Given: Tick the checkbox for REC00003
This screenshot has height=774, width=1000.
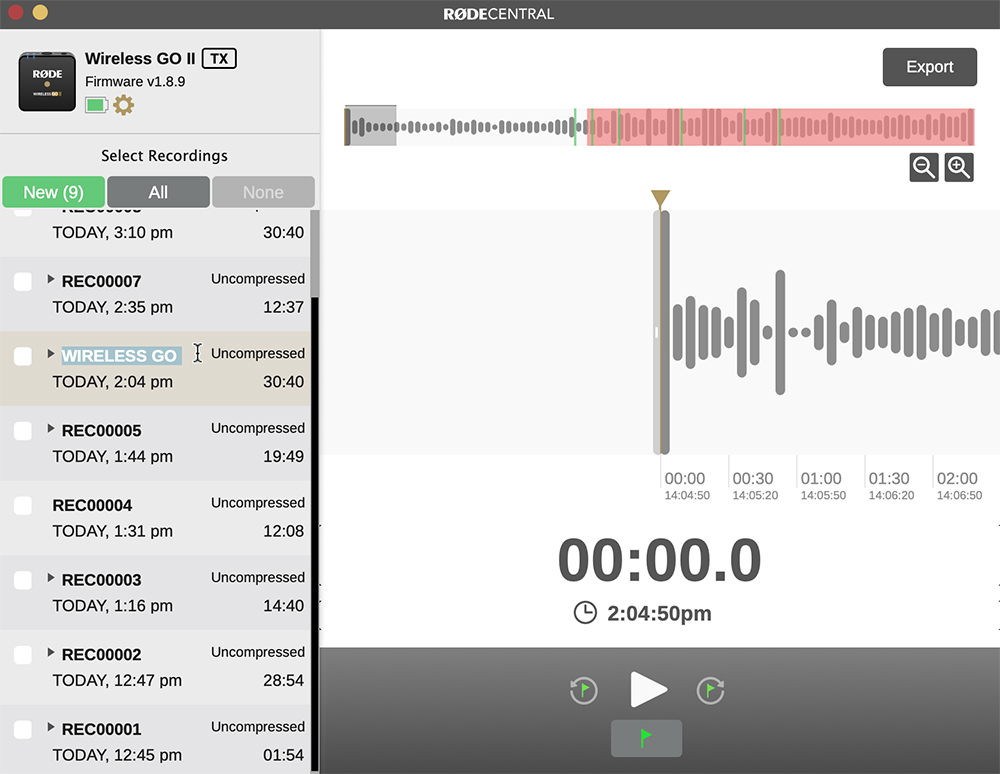Looking at the screenshot, I should coord(23,580).
